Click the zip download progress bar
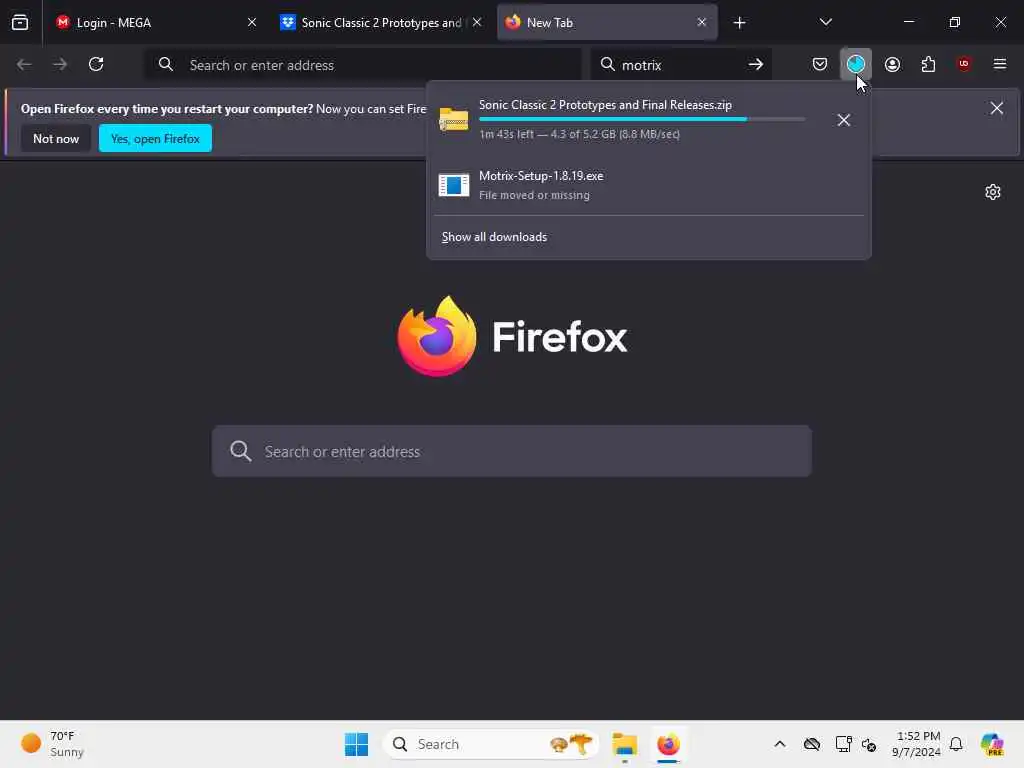Screen dimensions: 1024x768 pos(642,120)
